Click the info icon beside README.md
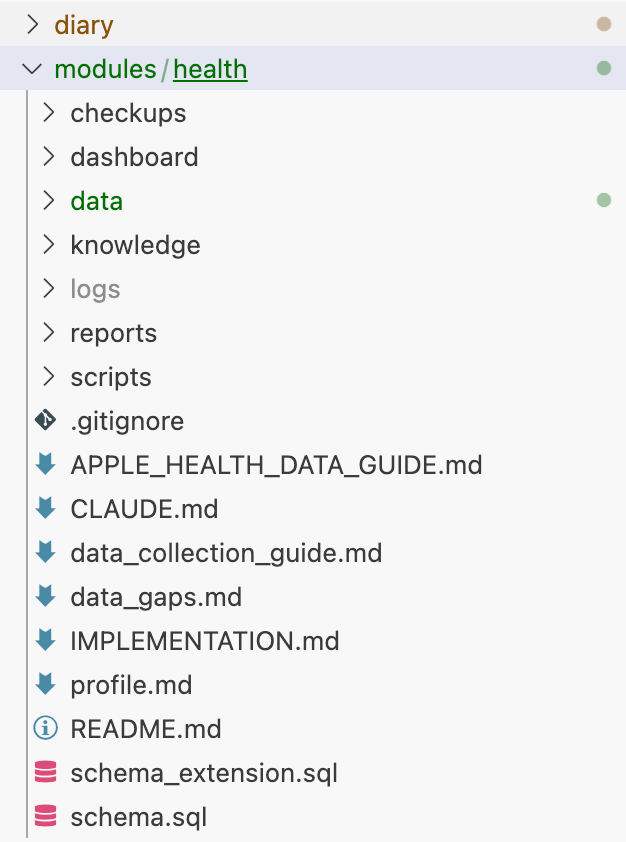The height and width of the screenshot is (842, 626). (x=45, y=729)
